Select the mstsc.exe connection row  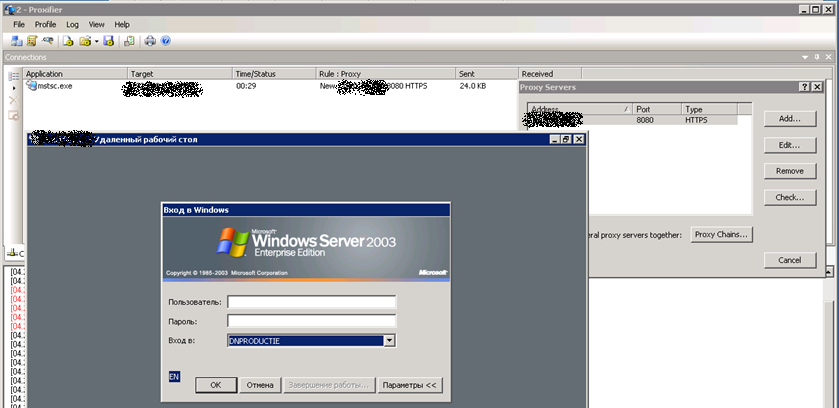click(x=271, y=86)
